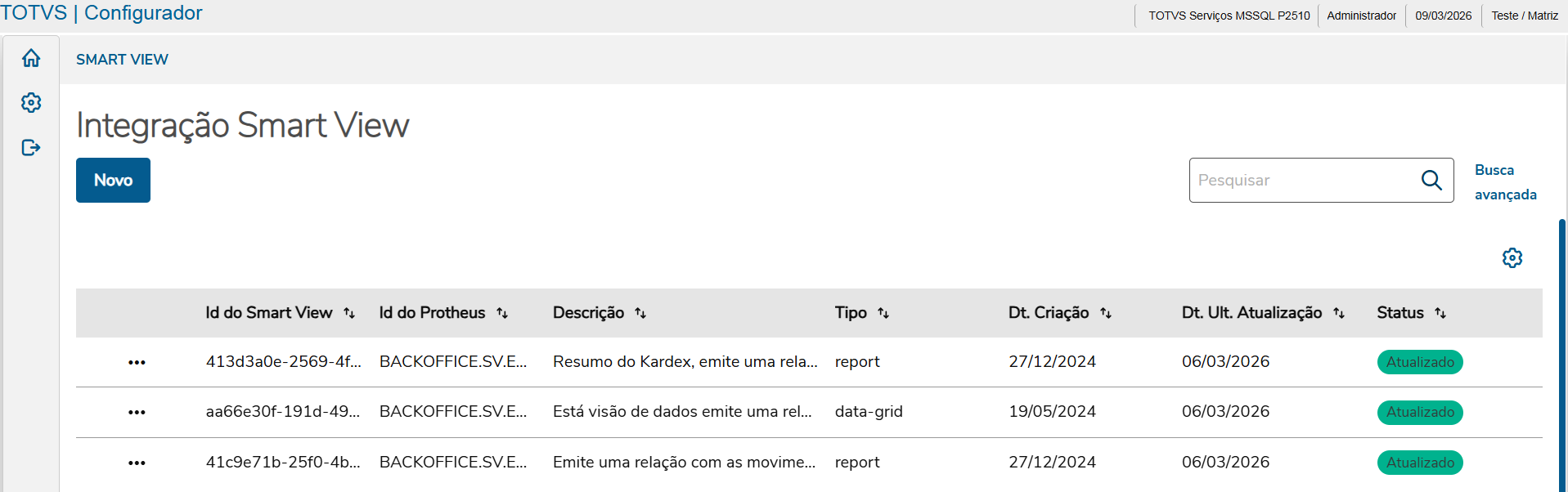Select cell aa66e30f-191d-49...
The image size is (1568, 492).
pos(282,411)
